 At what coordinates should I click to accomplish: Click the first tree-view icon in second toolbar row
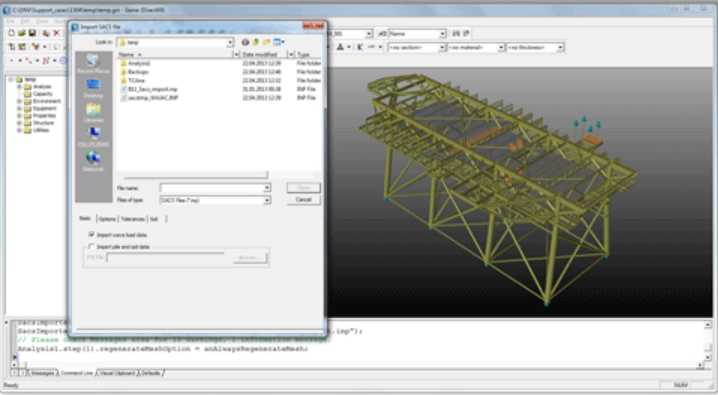coord(11,47)
